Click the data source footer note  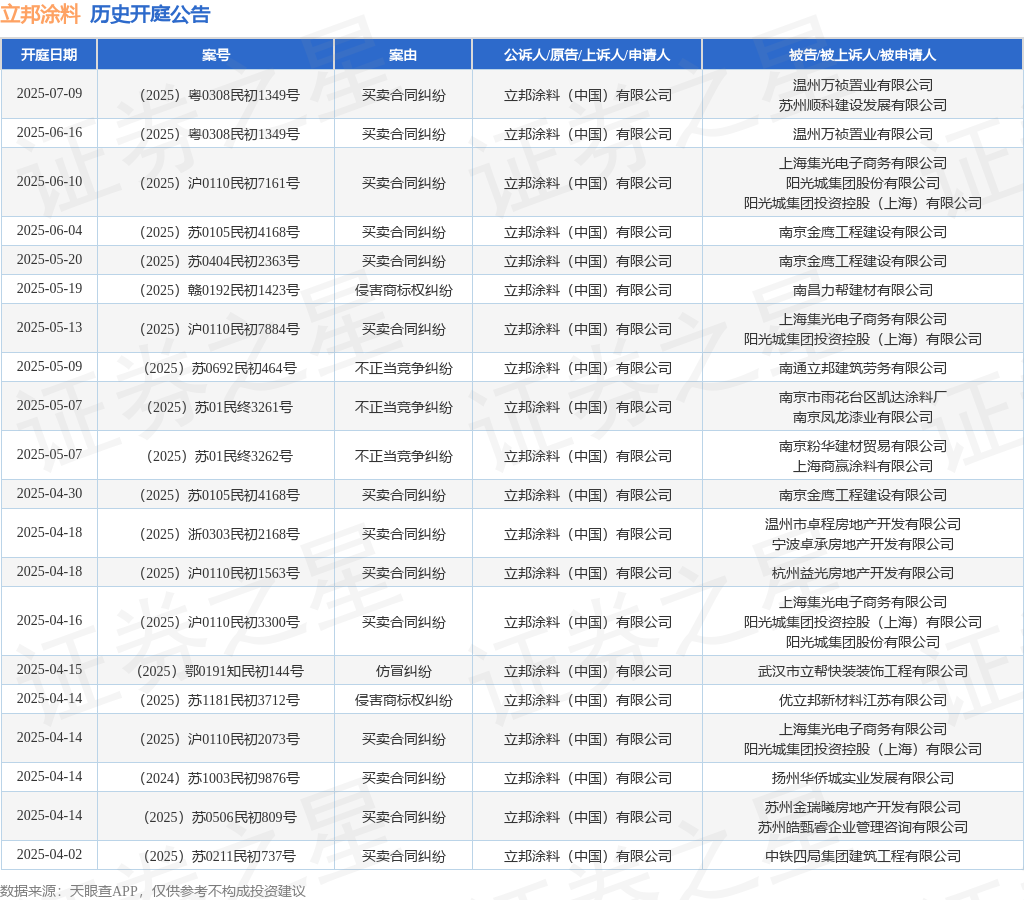(153, 891)
